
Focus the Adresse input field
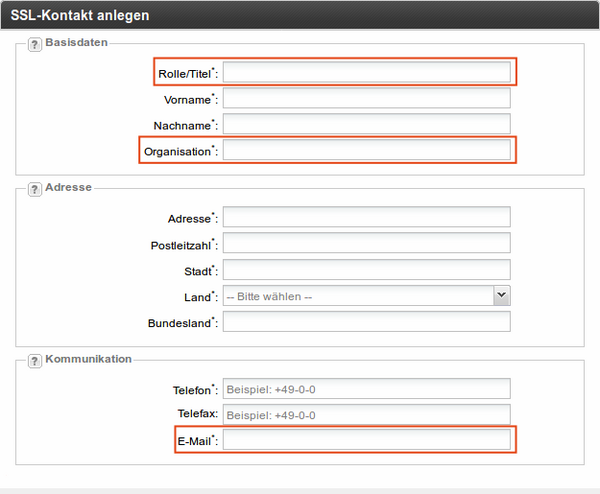367,217
